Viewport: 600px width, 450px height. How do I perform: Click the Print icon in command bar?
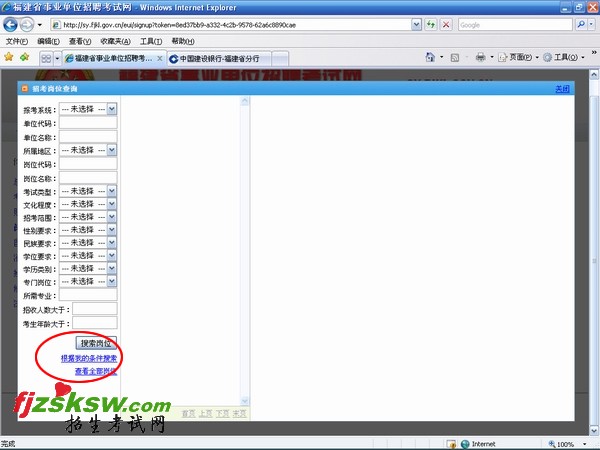(x=481, y=58)
